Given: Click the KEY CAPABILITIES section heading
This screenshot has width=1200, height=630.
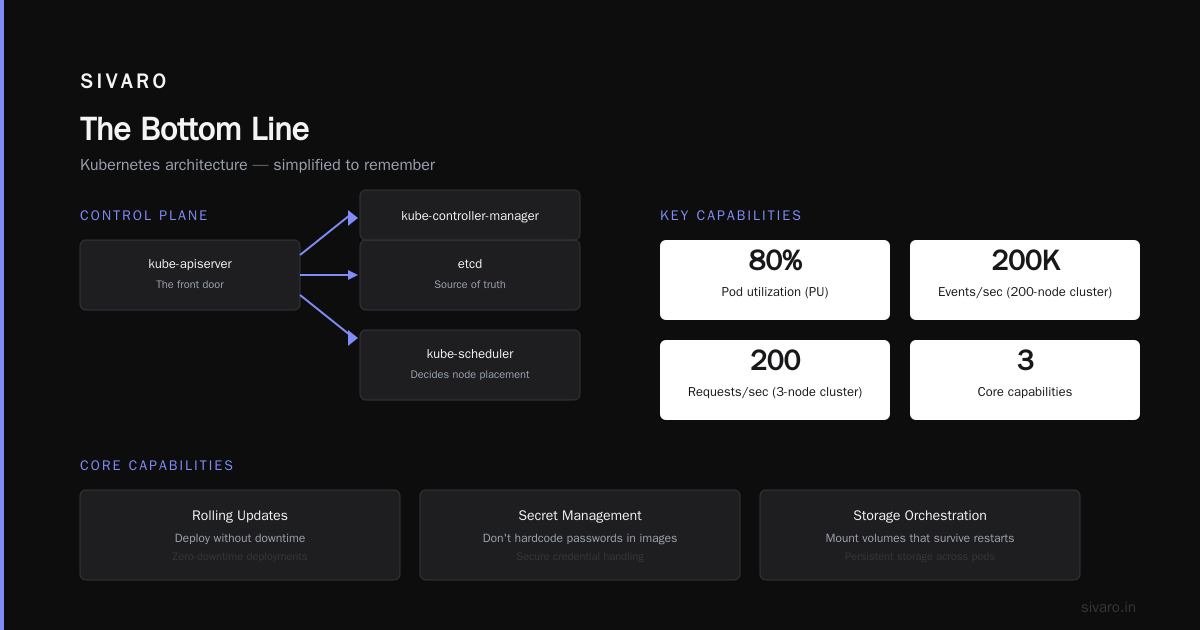Looking at the screenshot, I should pyautogui.click(x=731, y=215).
